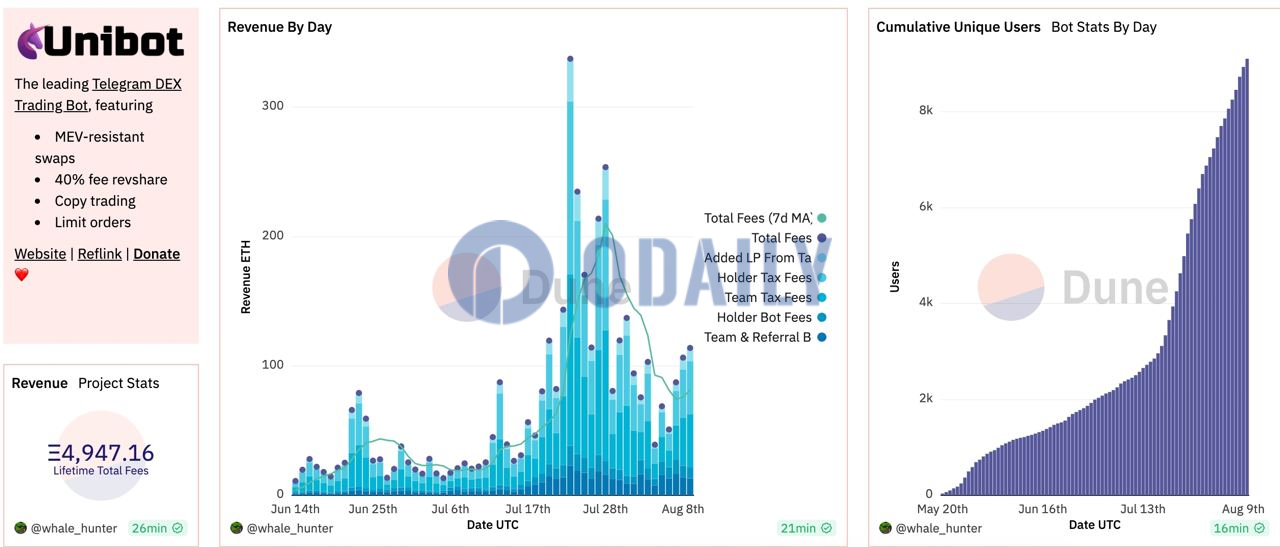Click whale_hunter avatar under Revenue By Day chart
The image size is (1280, 547).
236,528
